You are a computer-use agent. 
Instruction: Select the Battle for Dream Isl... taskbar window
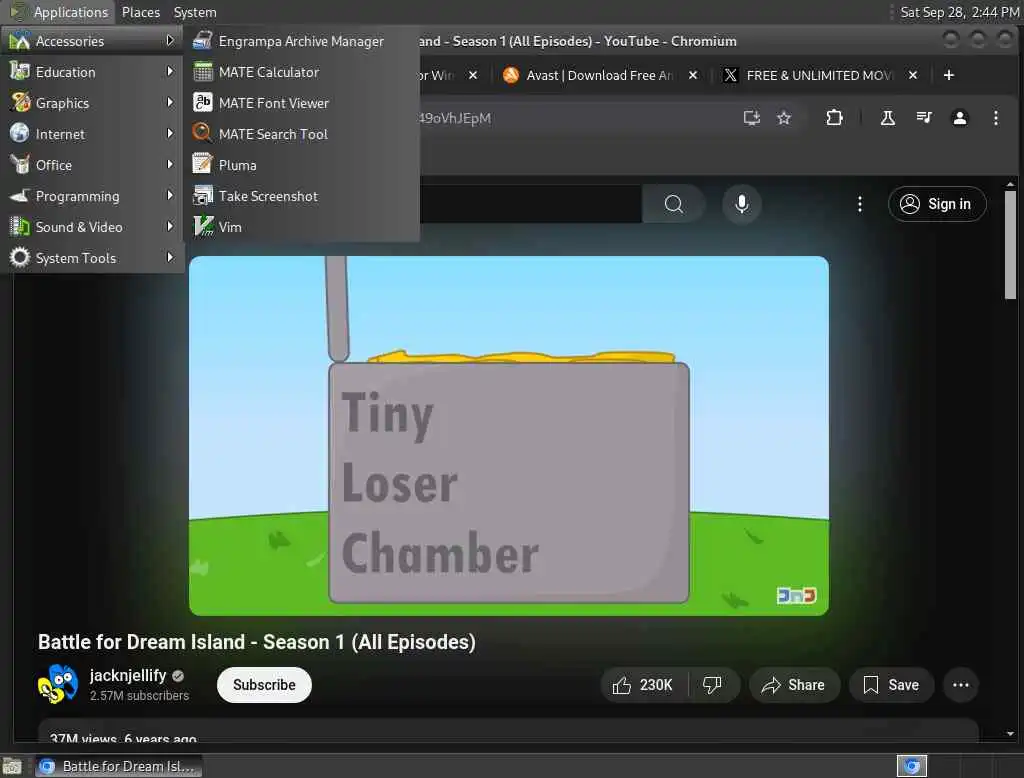[x=119, y=766]
